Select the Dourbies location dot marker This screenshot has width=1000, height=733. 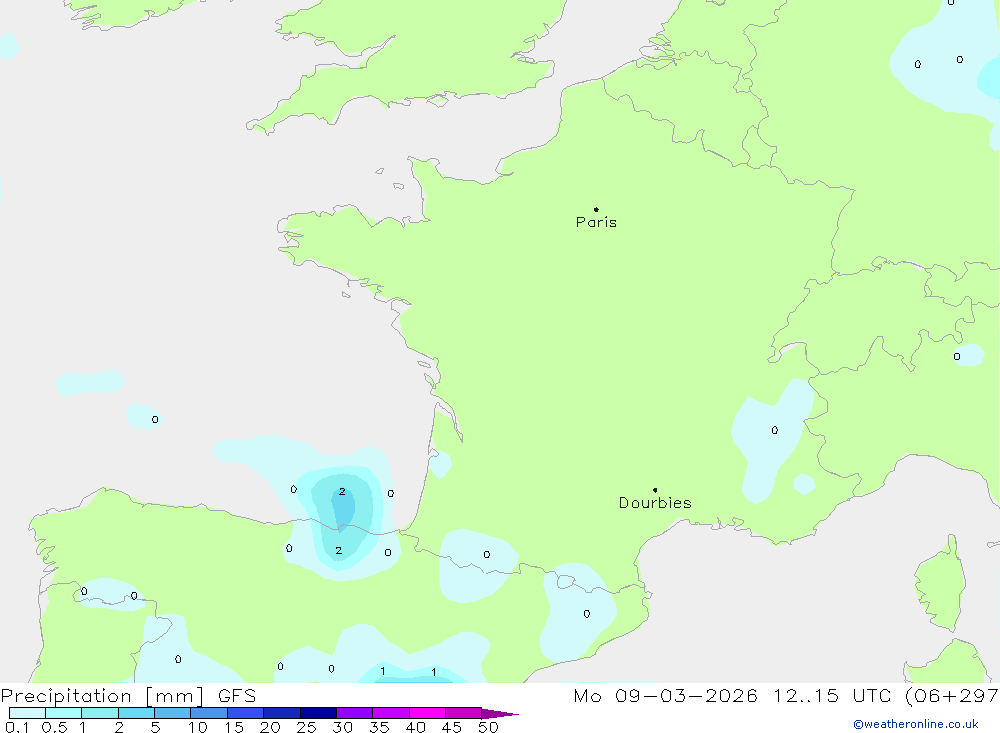click(655, 490)
